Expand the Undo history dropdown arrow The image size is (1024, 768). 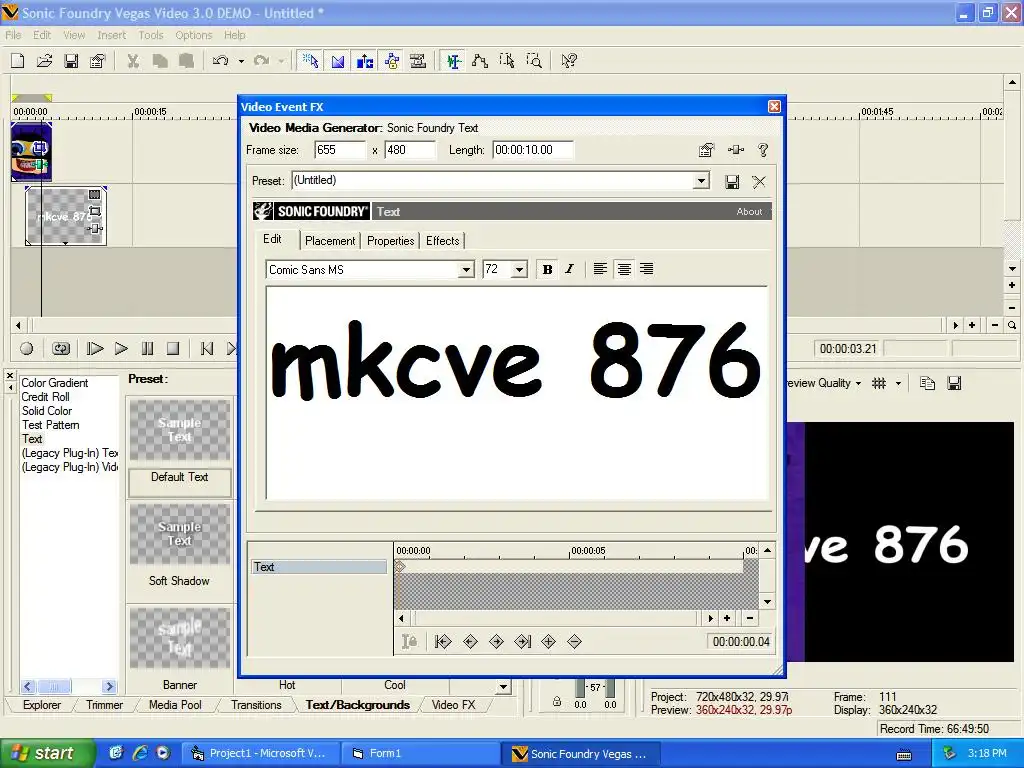point(241,61)
